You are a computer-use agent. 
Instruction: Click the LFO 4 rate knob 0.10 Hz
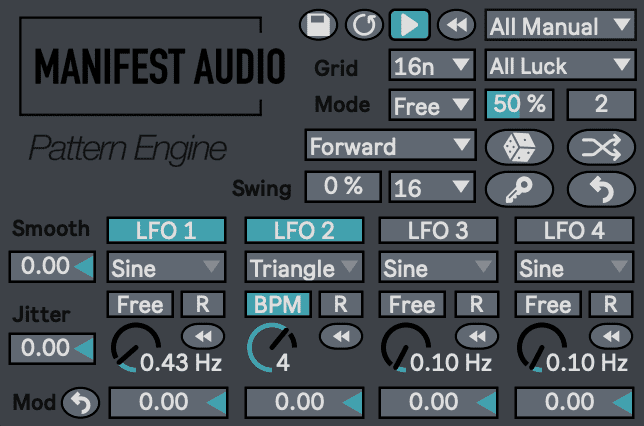click(x=542, y=348)
